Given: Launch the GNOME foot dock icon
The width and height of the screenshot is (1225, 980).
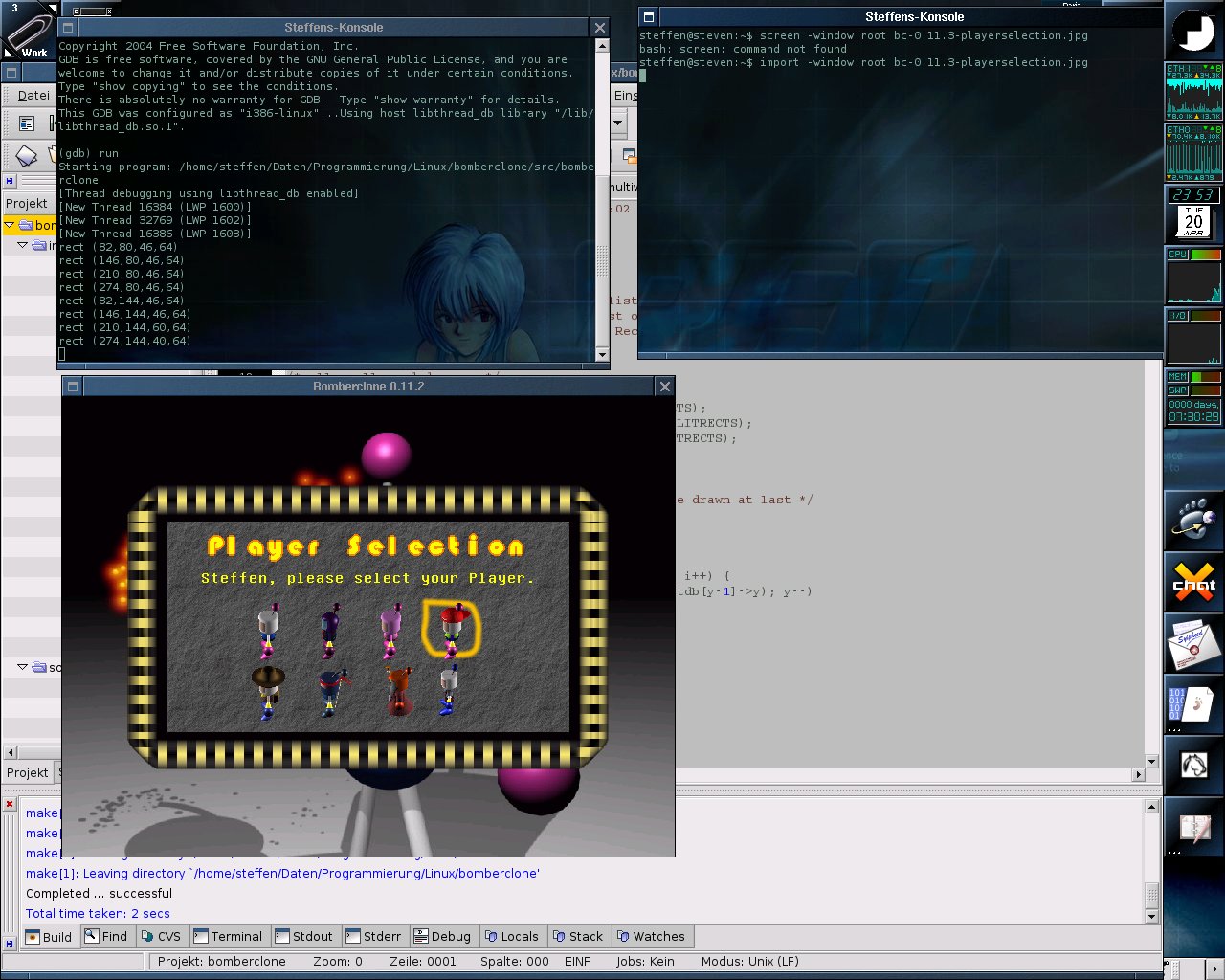Looking at the screenshot, I should 1193,521.
